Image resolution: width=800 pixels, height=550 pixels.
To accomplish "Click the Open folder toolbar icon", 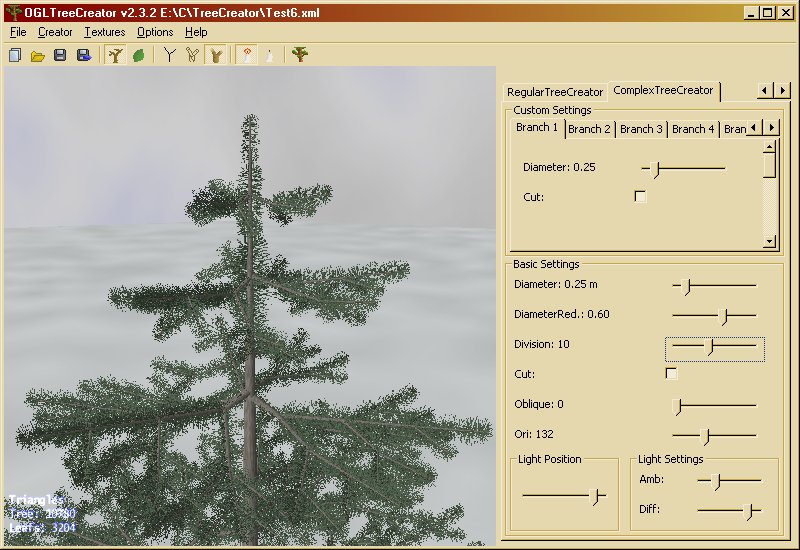I will pos(37,55).
